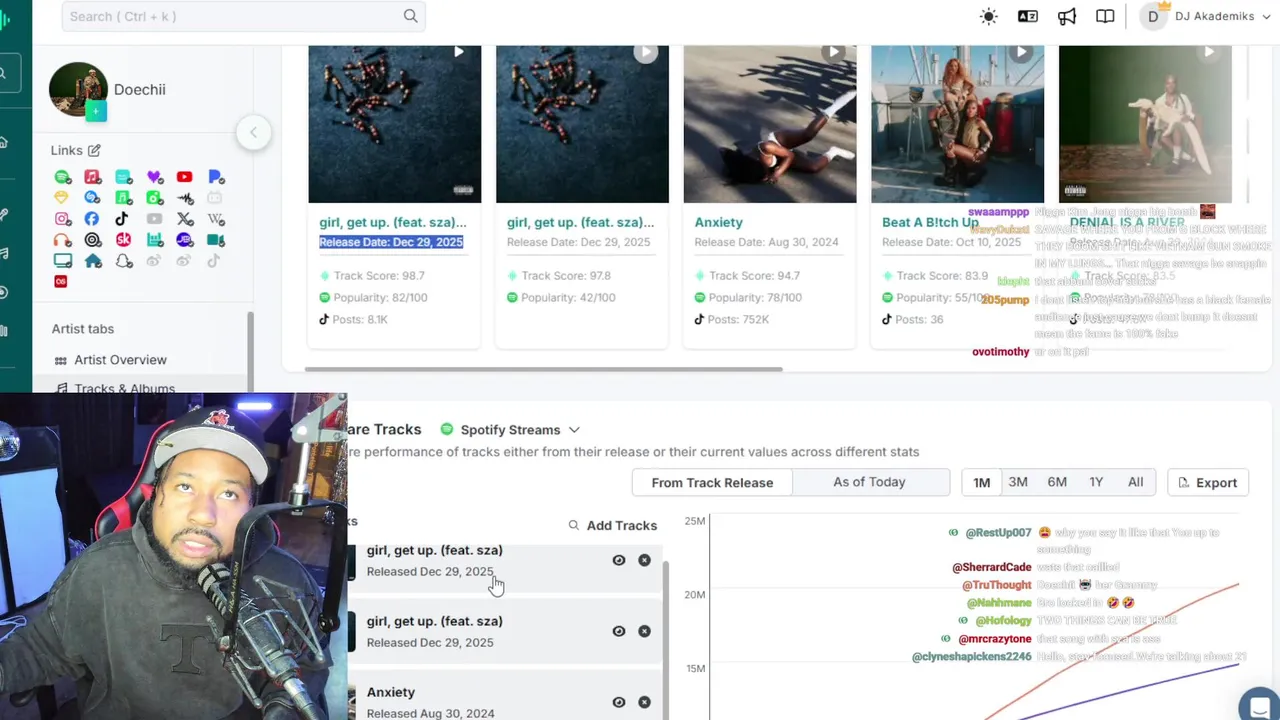Open the Instagram link icon
The image size is (1280, 720).
click(62, 219)
